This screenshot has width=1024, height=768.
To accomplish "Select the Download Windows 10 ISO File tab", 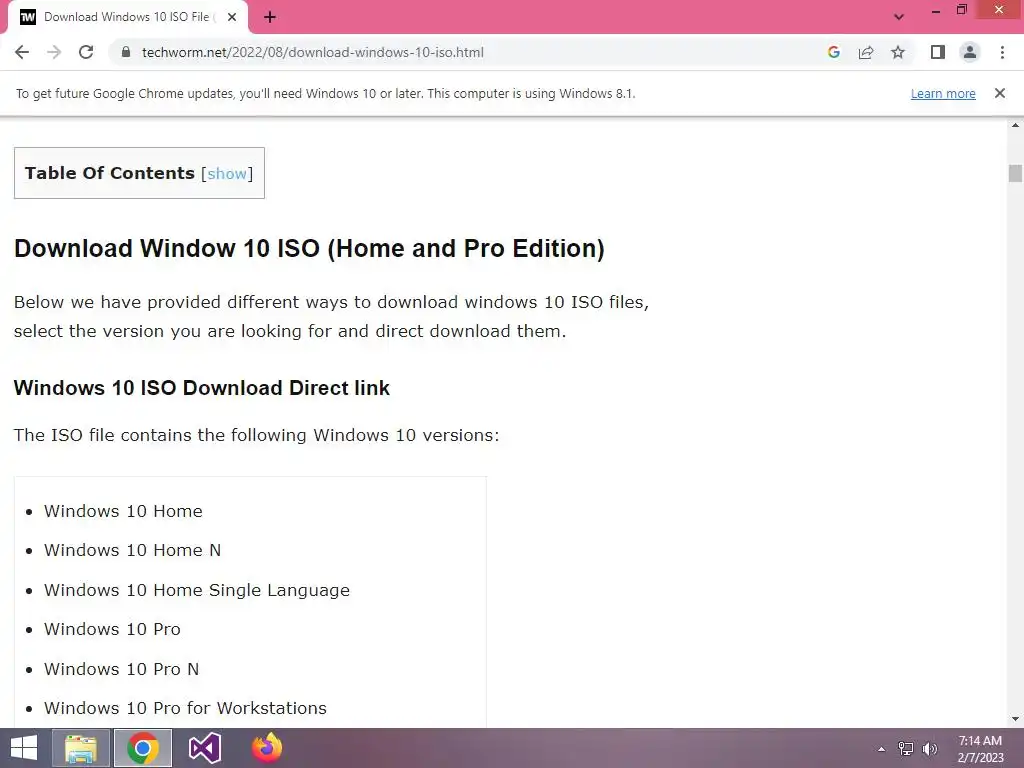I will coord(127,17).
